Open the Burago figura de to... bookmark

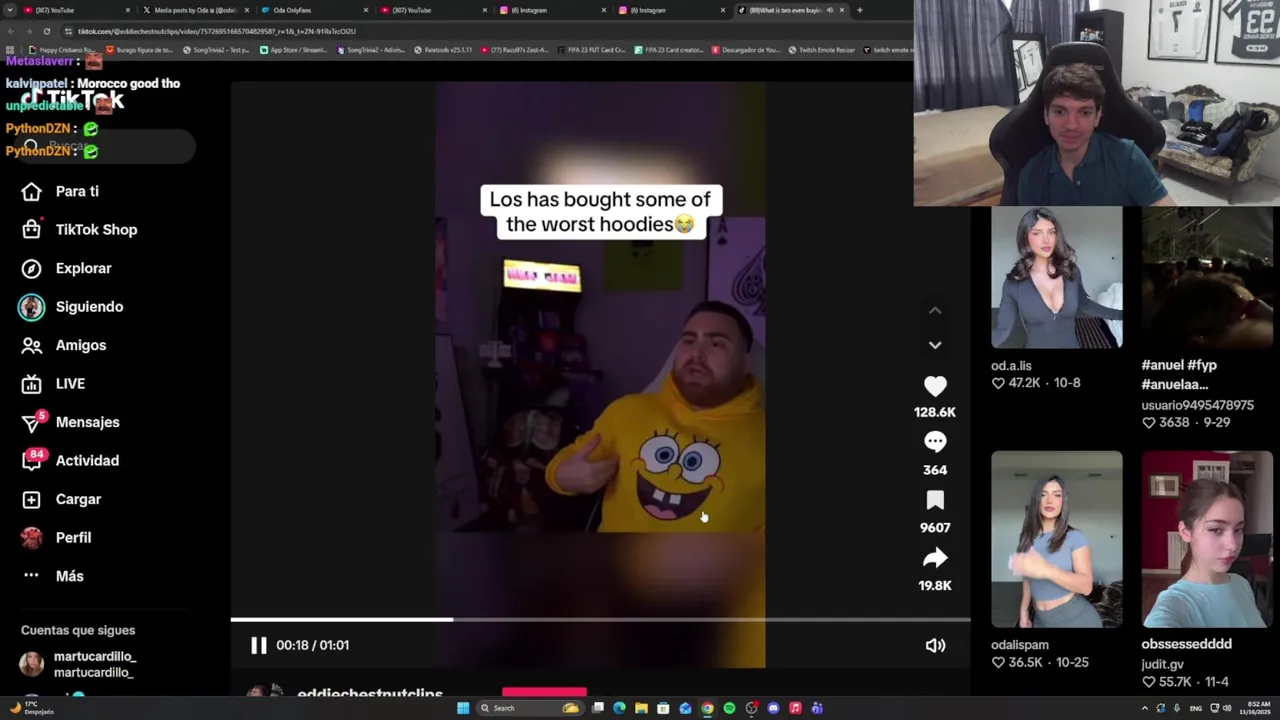139,50
